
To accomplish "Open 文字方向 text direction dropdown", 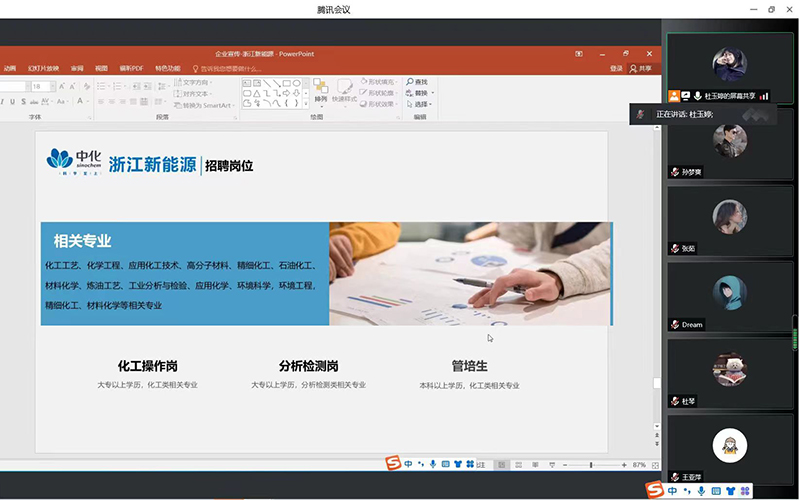I will (x=193, y=83).
